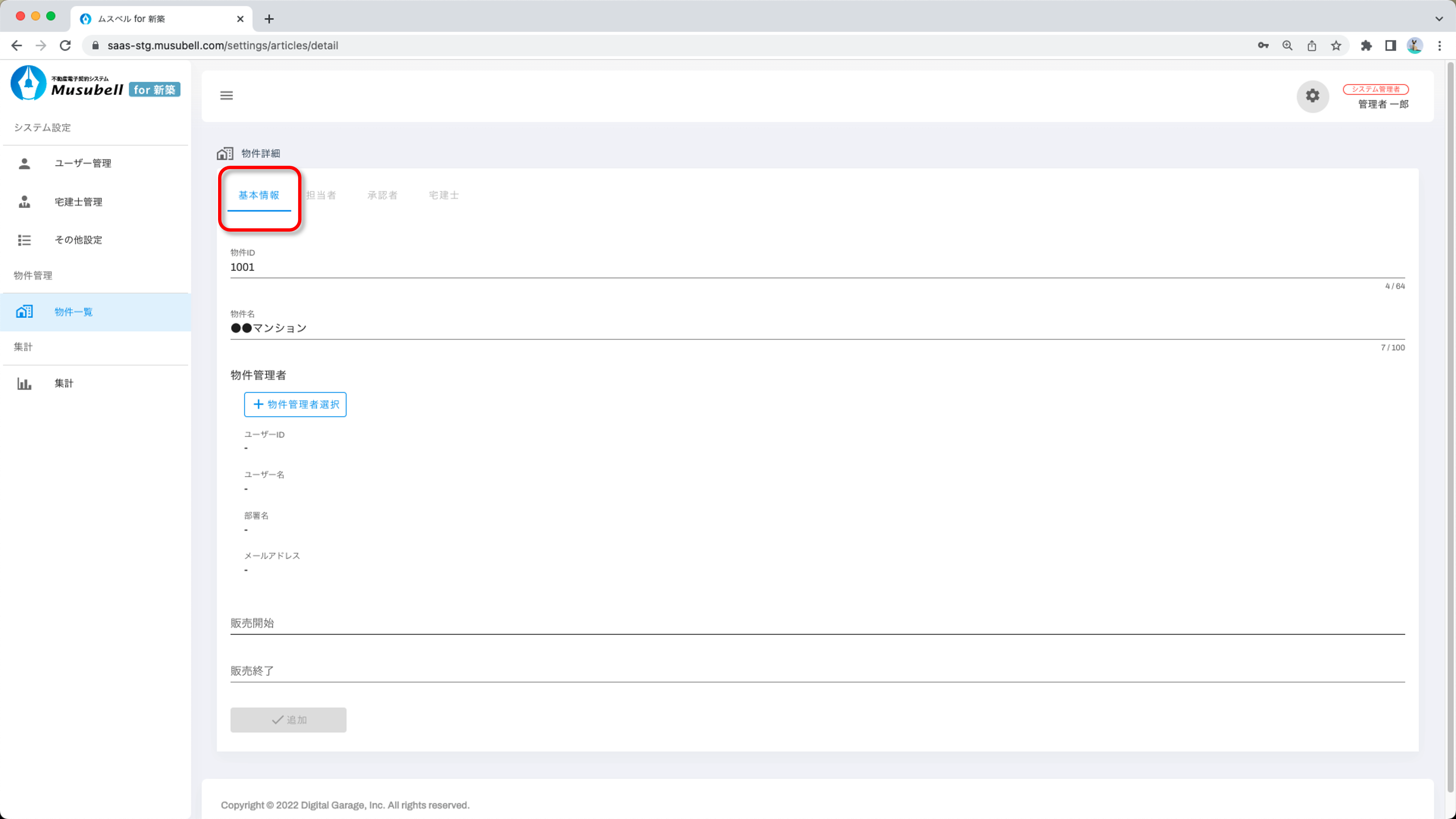Screen dimensions: 1456x819
Task: Reload the page
Action: point(66,45)
